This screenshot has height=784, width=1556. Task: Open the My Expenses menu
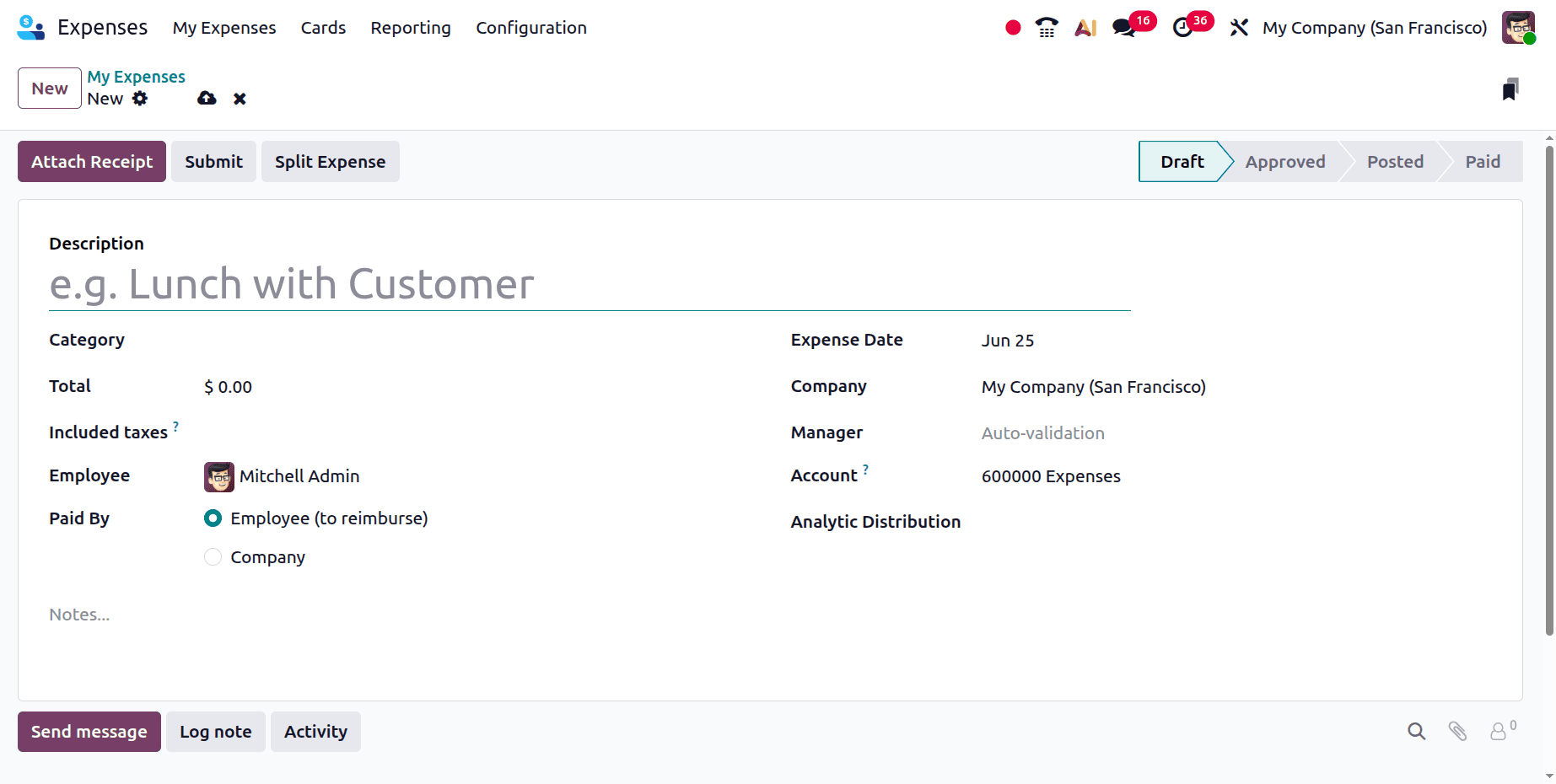pyautogui.click(x=224, y=28)
